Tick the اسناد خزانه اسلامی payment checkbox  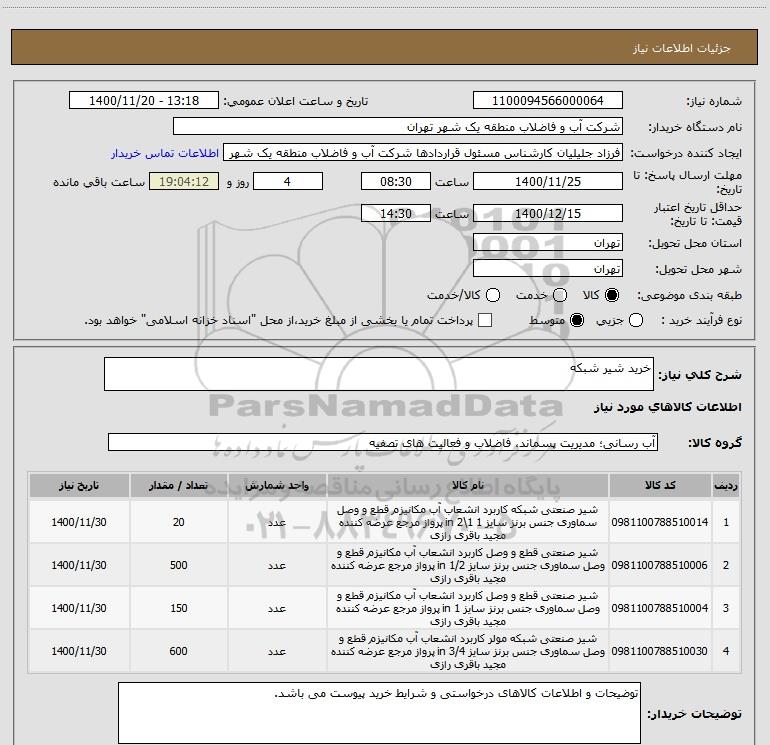[x=485, y=321]
